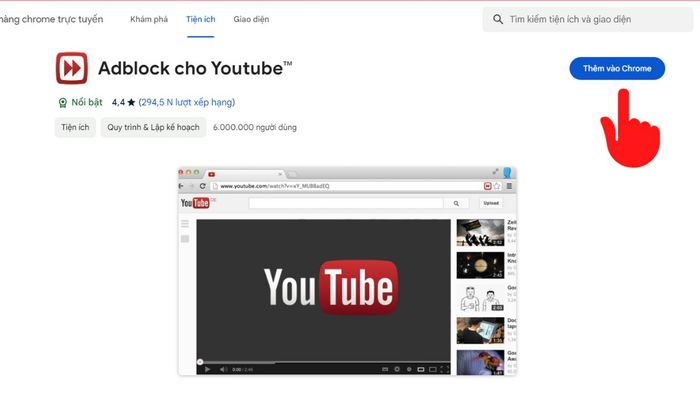
Task: Select the 6.000.000 người dùng text
Action: [254, 127]
